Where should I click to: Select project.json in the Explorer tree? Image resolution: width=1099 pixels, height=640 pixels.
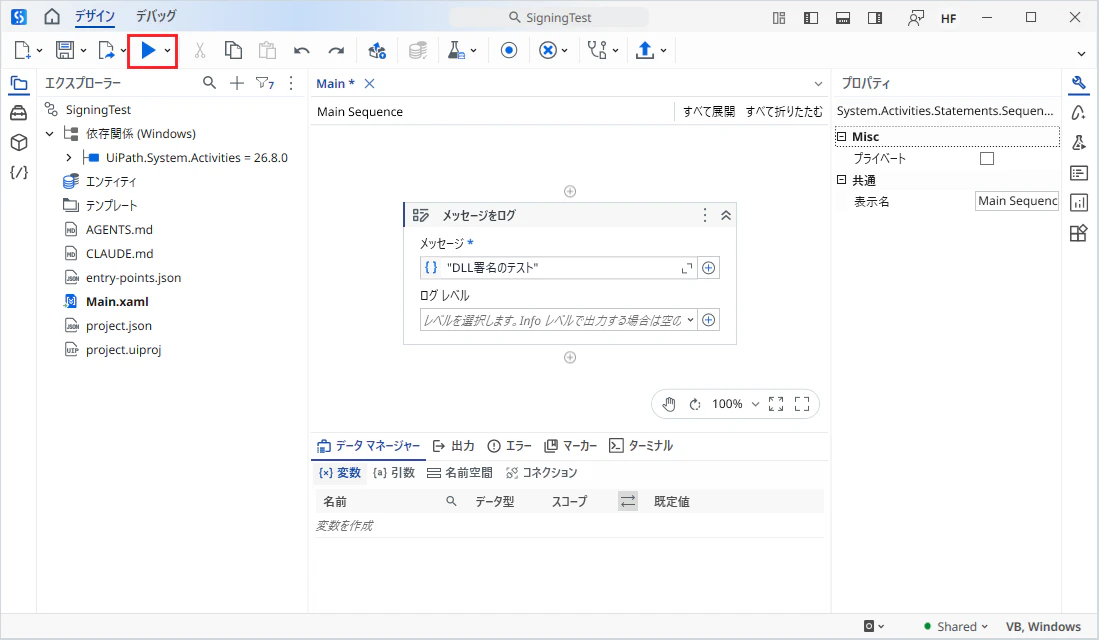118,326
